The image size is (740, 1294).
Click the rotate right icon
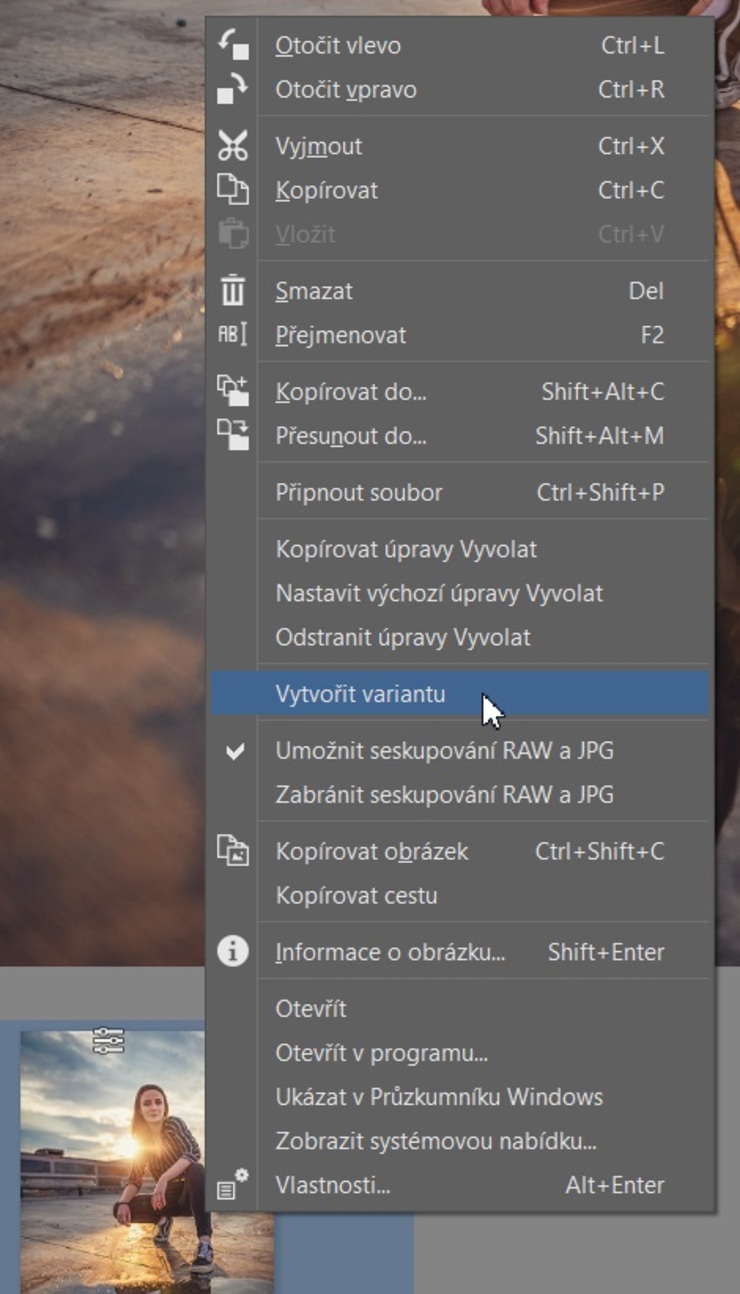[233, 89]
